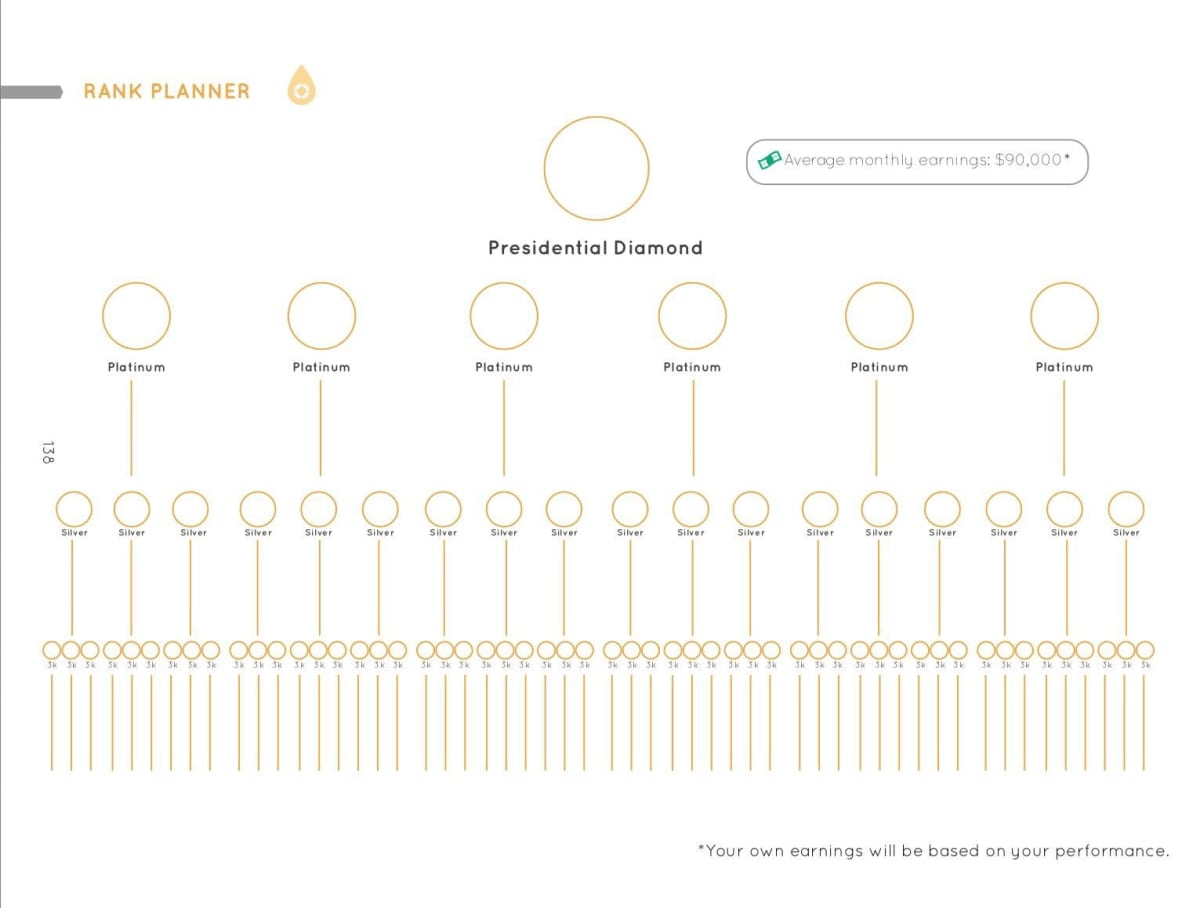
Task: Select the large Presidential Diamond circle
Action: click(x=596, y=168)
